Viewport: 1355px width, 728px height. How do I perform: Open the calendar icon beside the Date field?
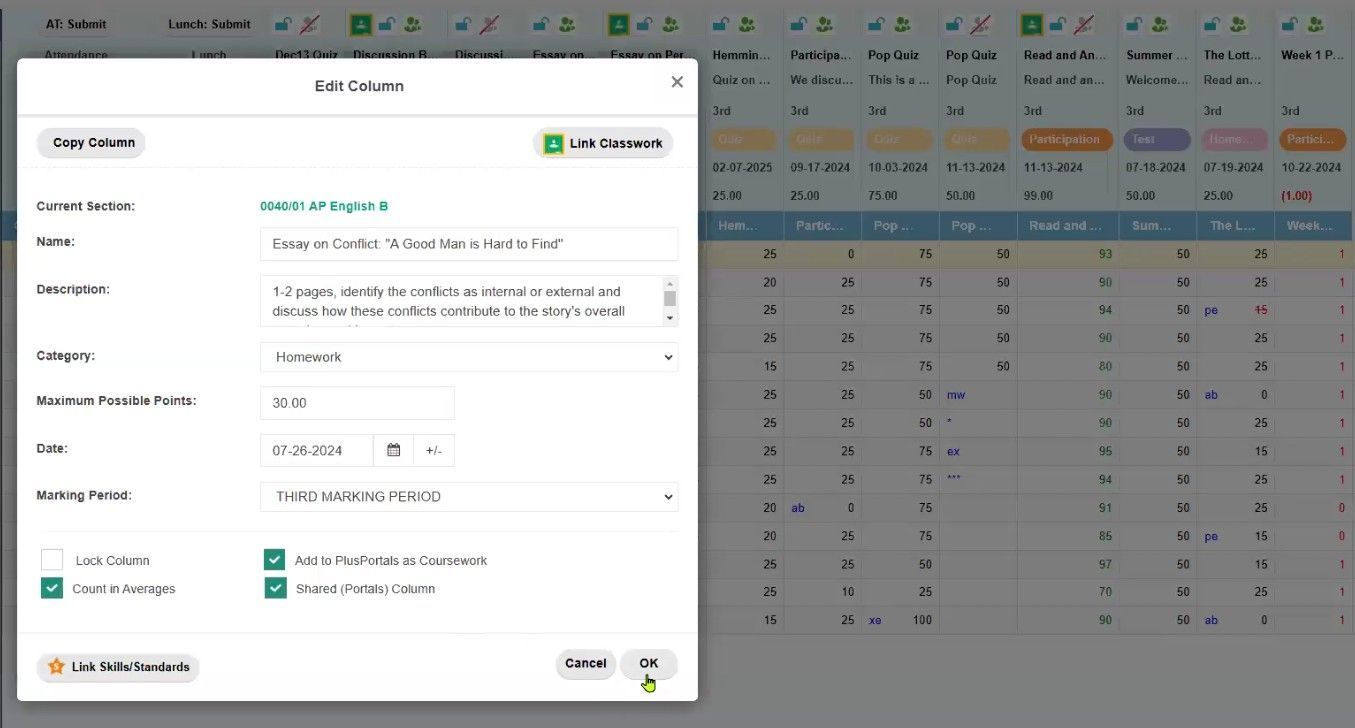393,450
